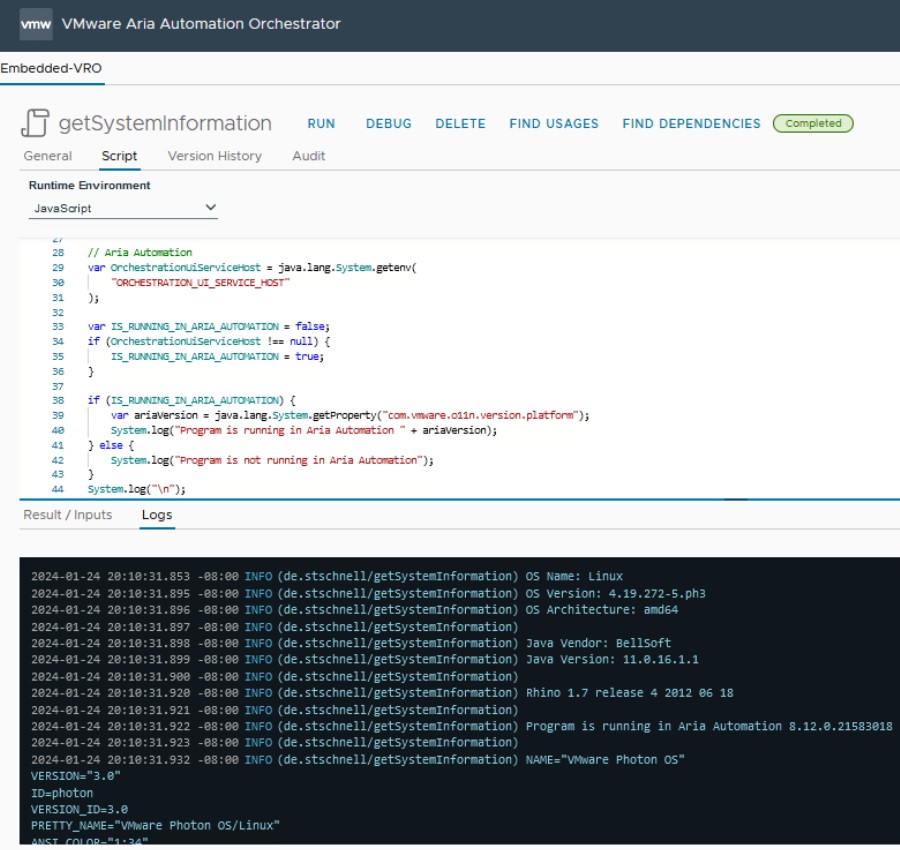This screenshot has width=900, height=850.
Task: Click the log entry timestamped 20:10:31.923
Action: [275, 742]
